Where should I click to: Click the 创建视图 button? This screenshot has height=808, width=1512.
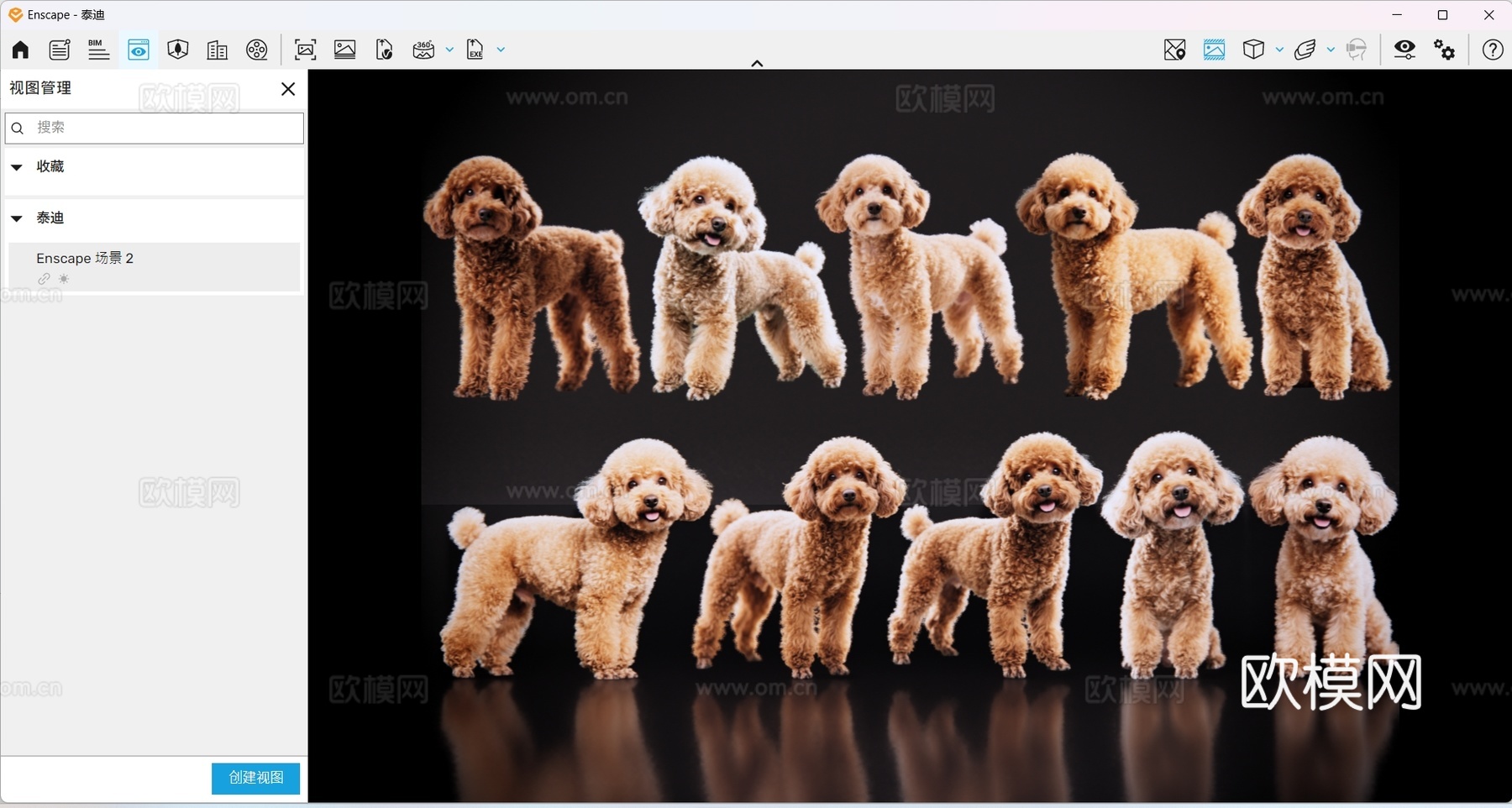255,778
